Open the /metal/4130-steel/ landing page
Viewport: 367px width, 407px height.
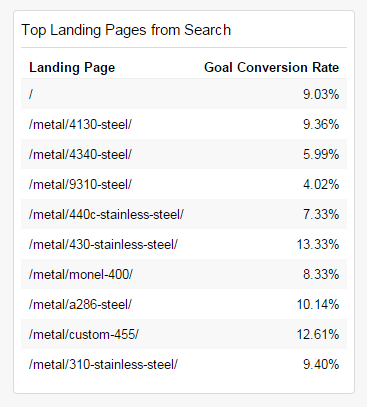click(80, 124)
